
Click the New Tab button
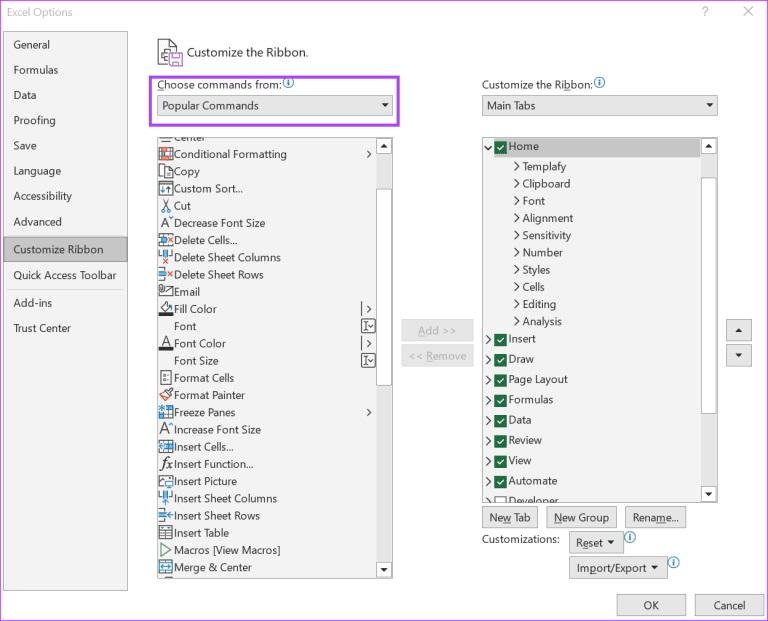[509, 517]
